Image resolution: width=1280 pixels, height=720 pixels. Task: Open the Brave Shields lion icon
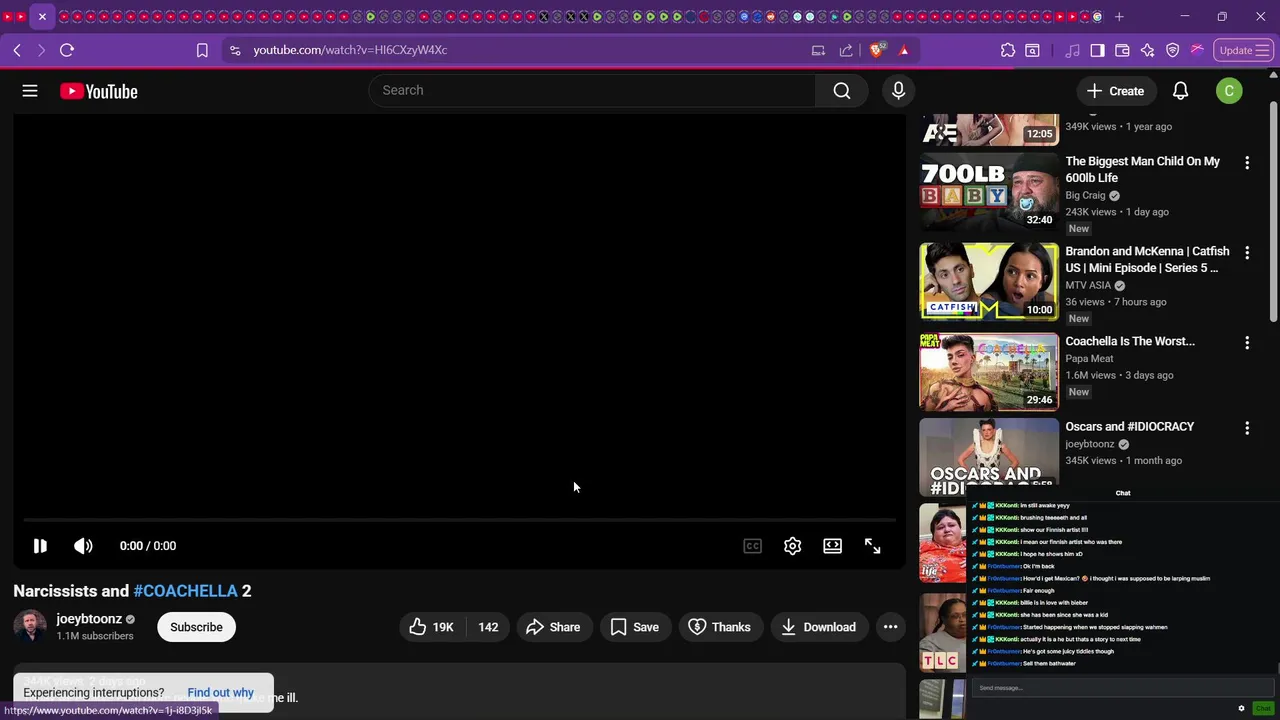pos(877,50)
